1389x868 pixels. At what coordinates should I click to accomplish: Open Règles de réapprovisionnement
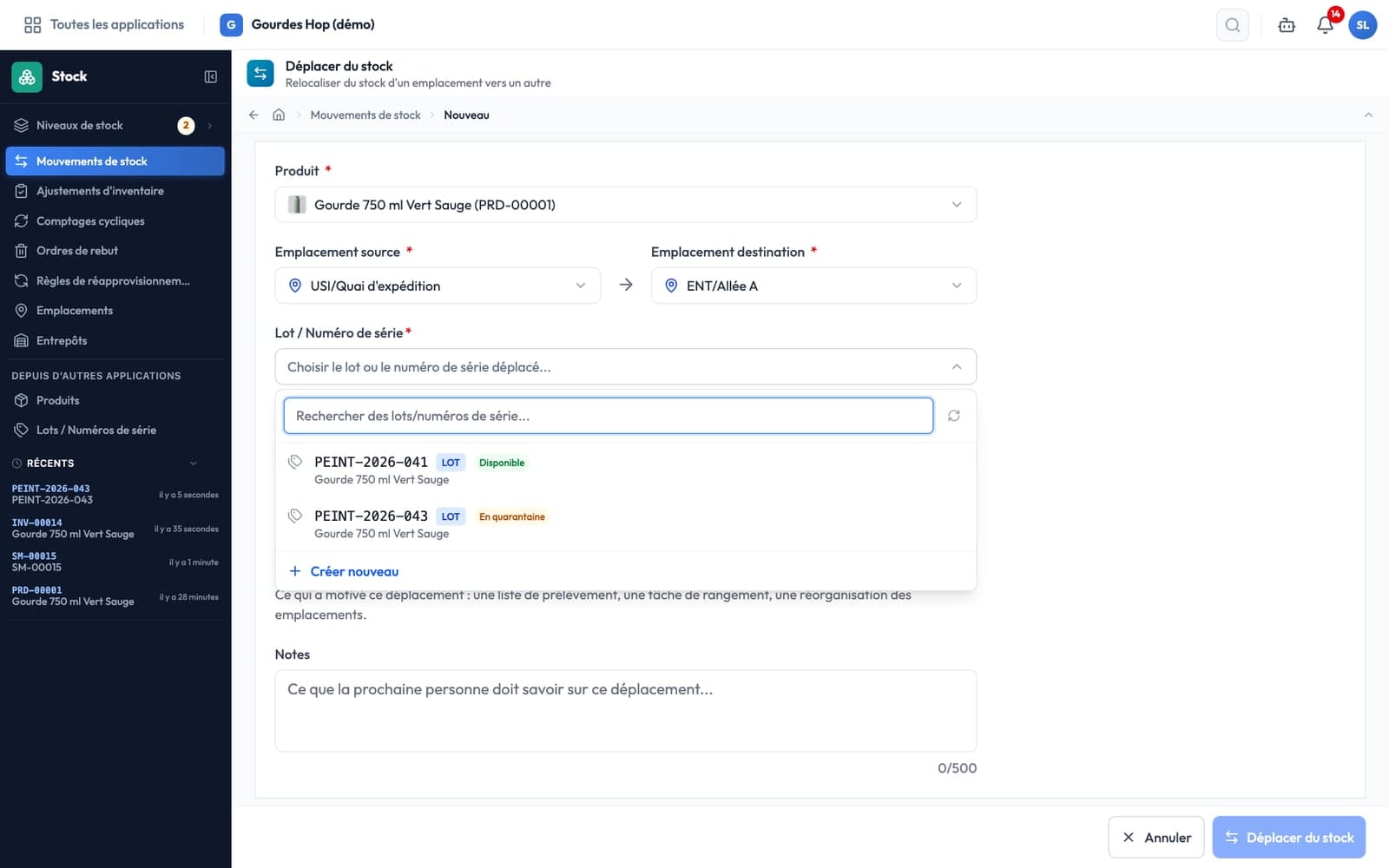click(115, 281)
